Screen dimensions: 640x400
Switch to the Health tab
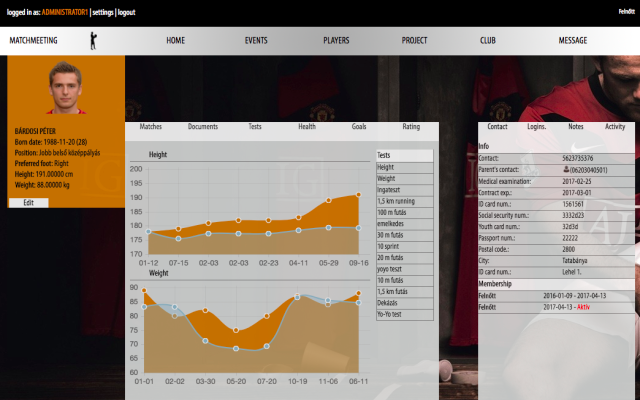tap(307, 127)
